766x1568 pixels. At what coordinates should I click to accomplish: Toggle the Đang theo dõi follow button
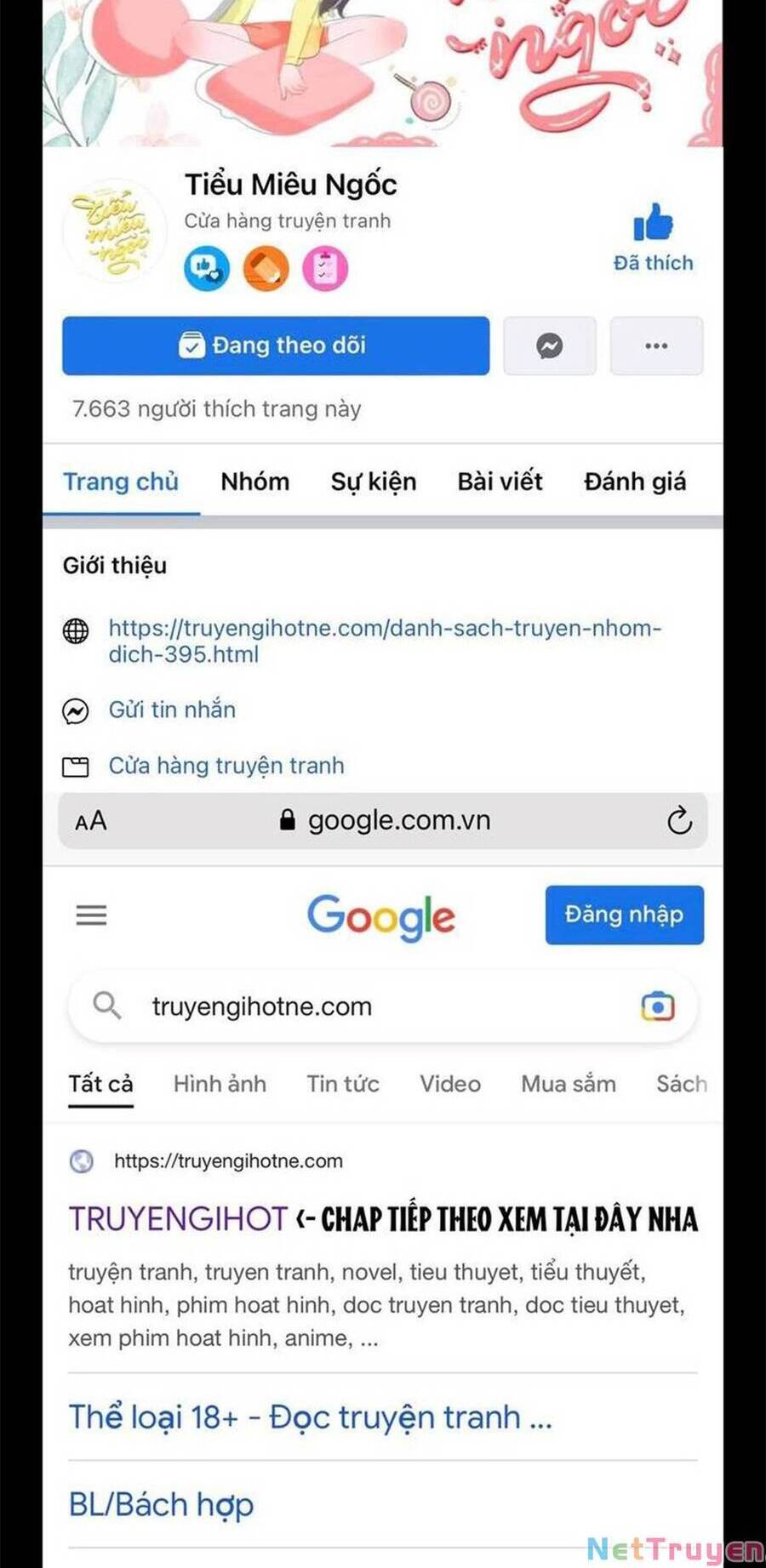tap(276, 345)
